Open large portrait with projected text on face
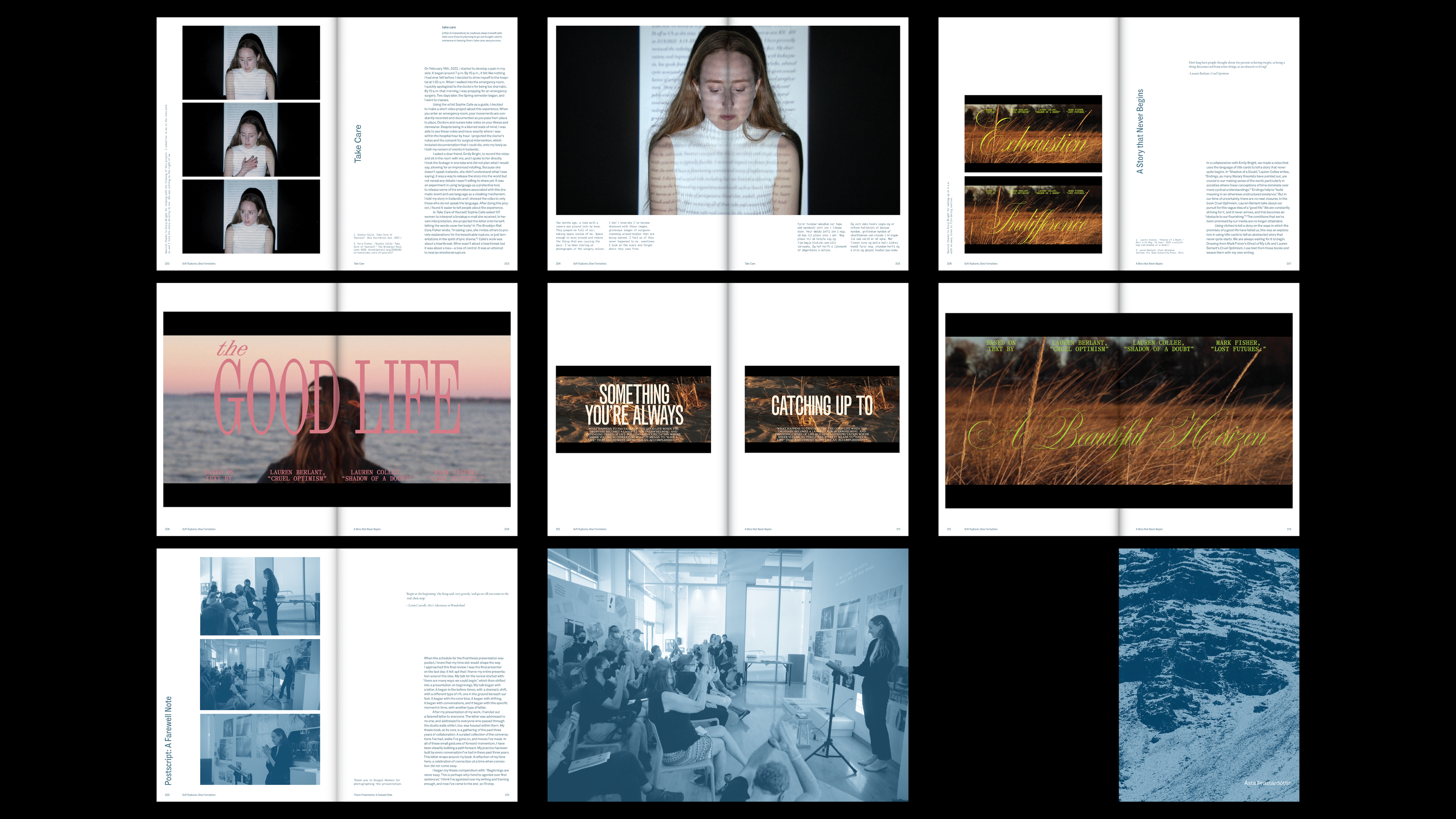1456x819 pixels. [728, 120]
